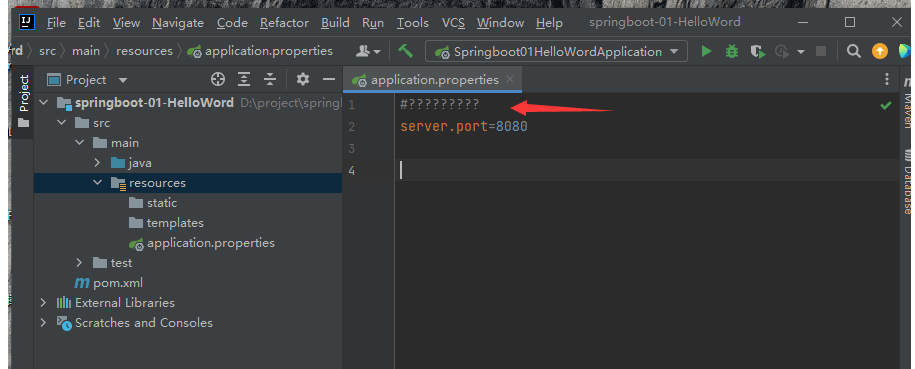Select the java folder in tree
Viewport: 915px width, 369px height.
pyautogui.click(x=131, y=163)
